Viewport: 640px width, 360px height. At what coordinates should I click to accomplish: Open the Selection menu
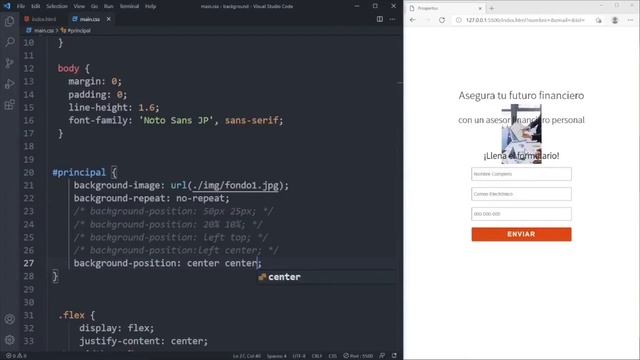(57, 6)
